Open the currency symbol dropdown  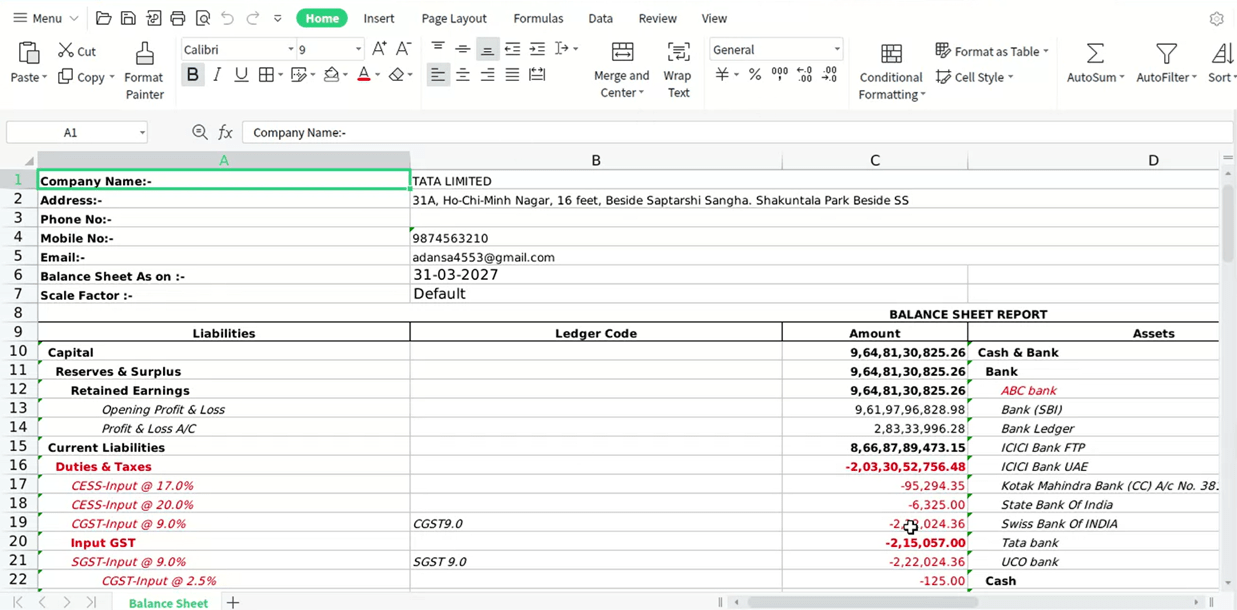tap(736, 75)
